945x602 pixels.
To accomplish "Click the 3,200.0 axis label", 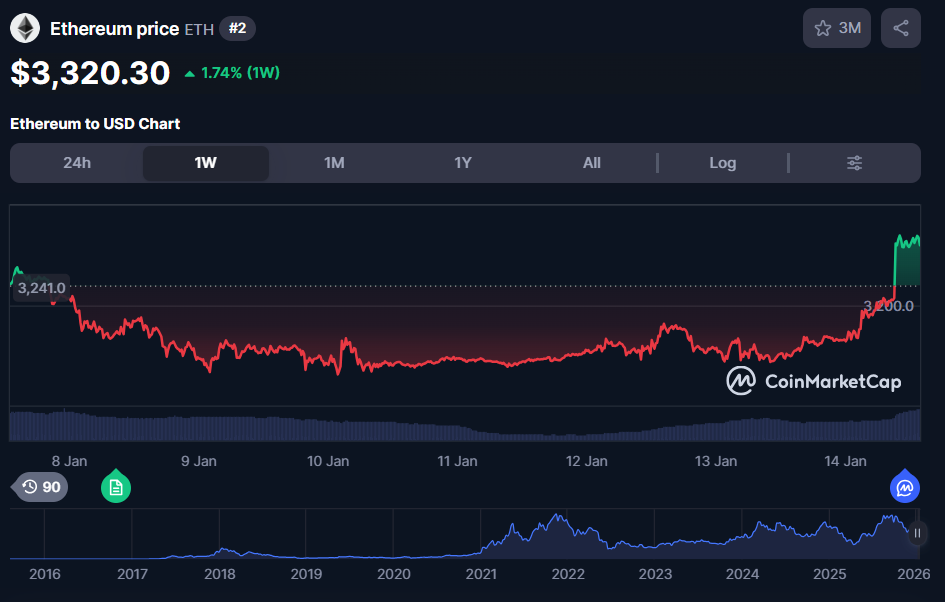I will coord(888,306).
